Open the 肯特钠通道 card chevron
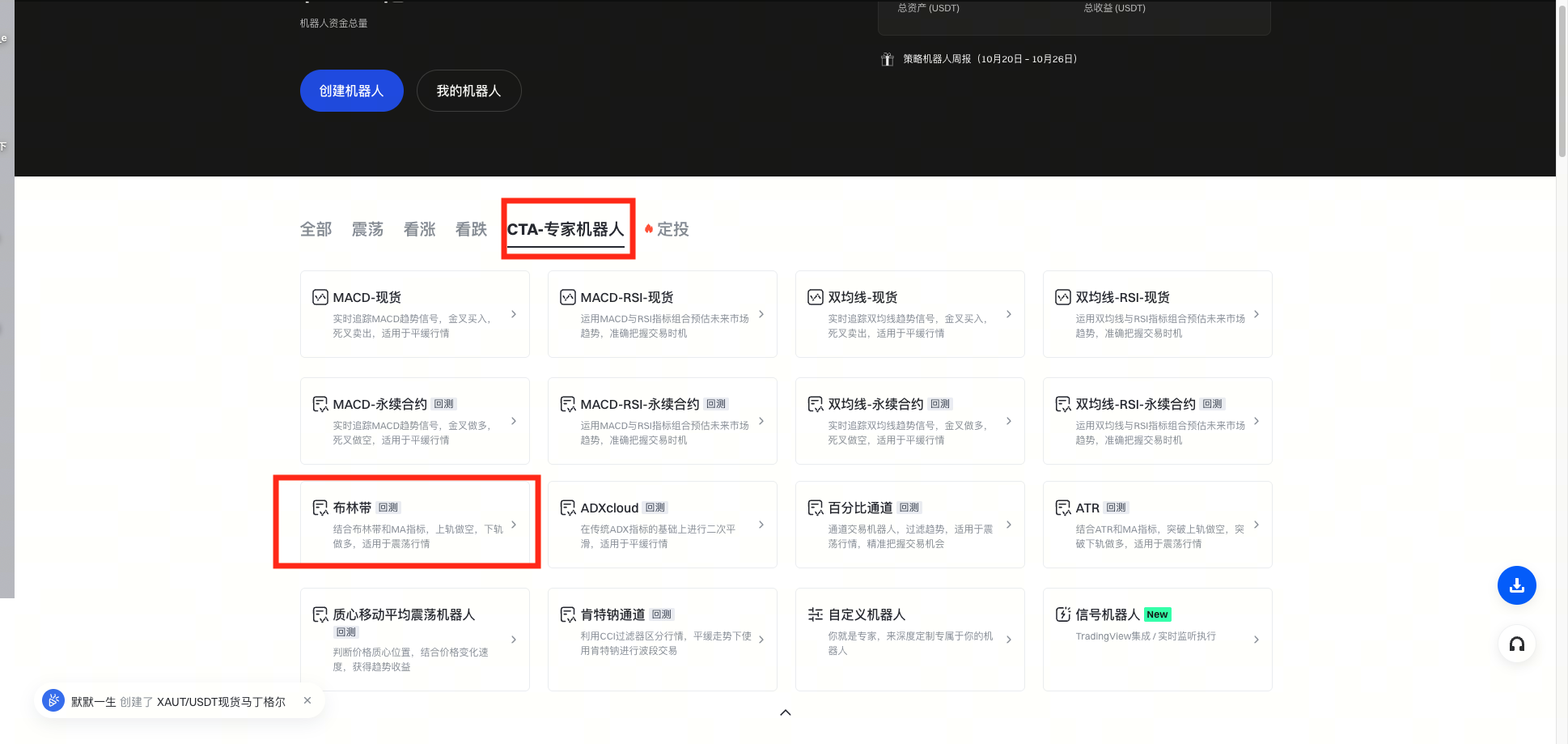1568x744 pixels. [x=761, y=640]
